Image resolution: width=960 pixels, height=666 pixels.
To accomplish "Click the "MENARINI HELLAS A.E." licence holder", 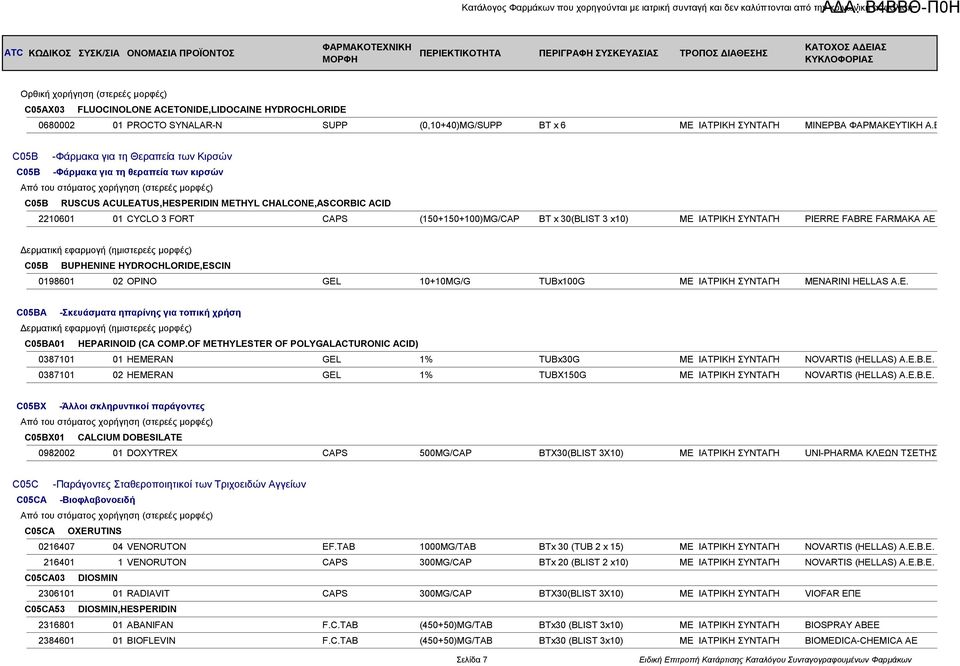I will tap(856, 282).
